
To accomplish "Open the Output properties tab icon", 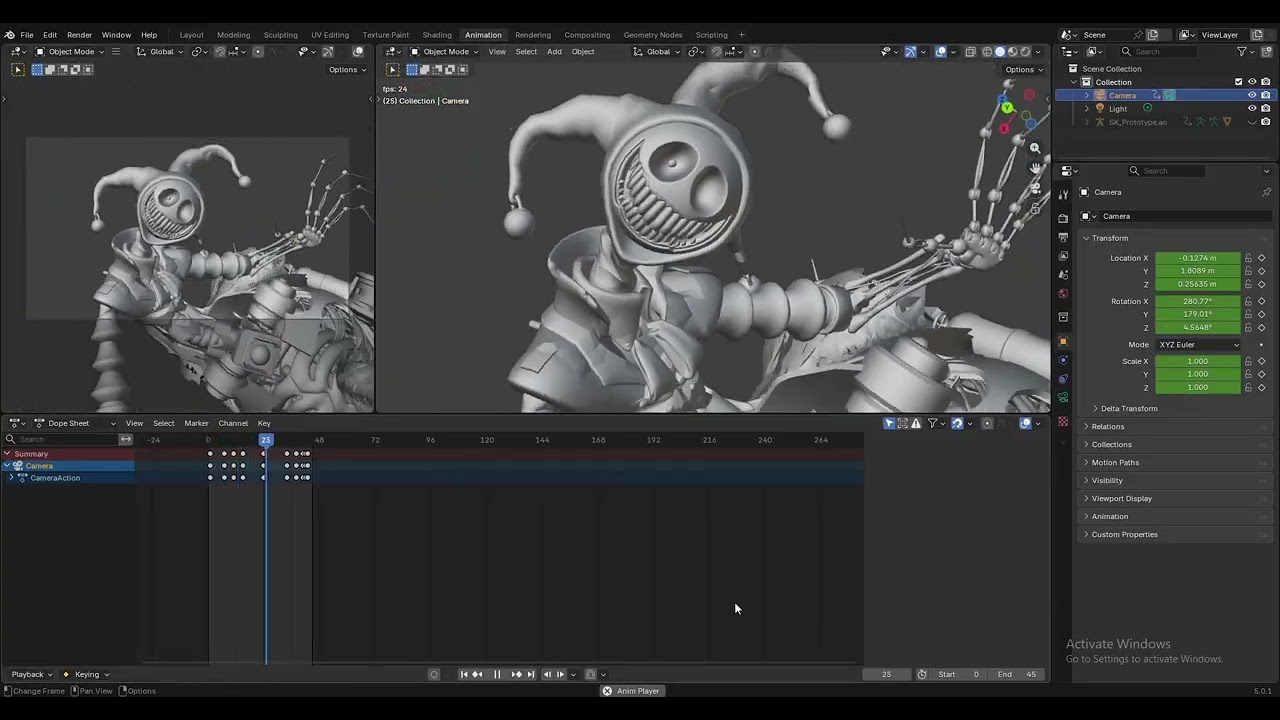I will click(x=1063, y=237).
